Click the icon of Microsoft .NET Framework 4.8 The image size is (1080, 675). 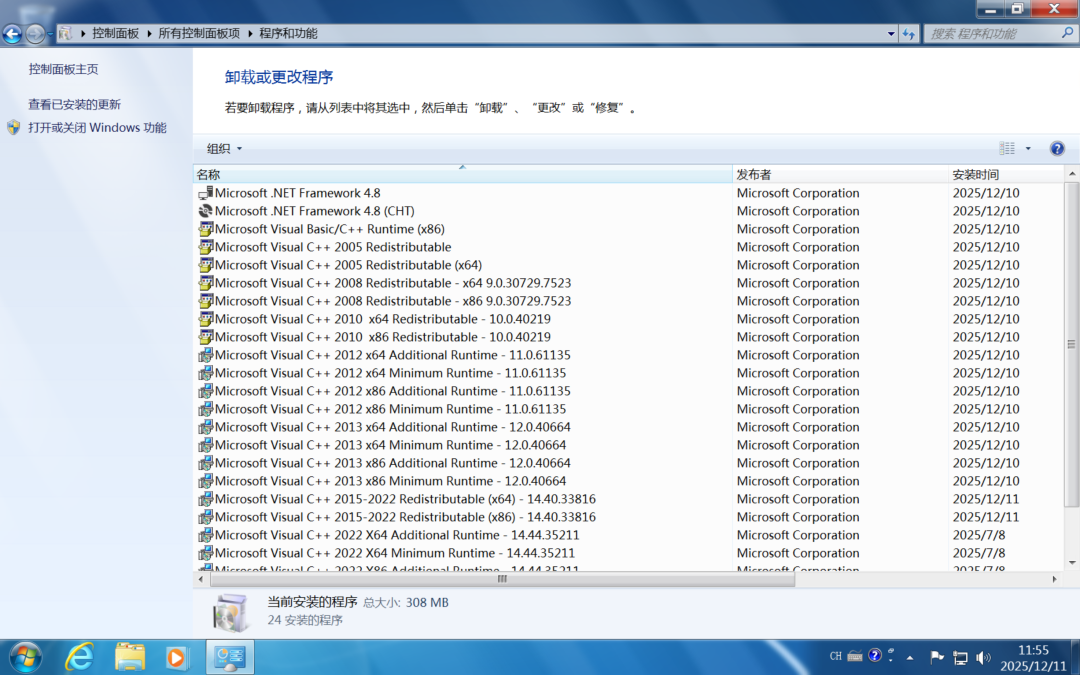(205, 193)
